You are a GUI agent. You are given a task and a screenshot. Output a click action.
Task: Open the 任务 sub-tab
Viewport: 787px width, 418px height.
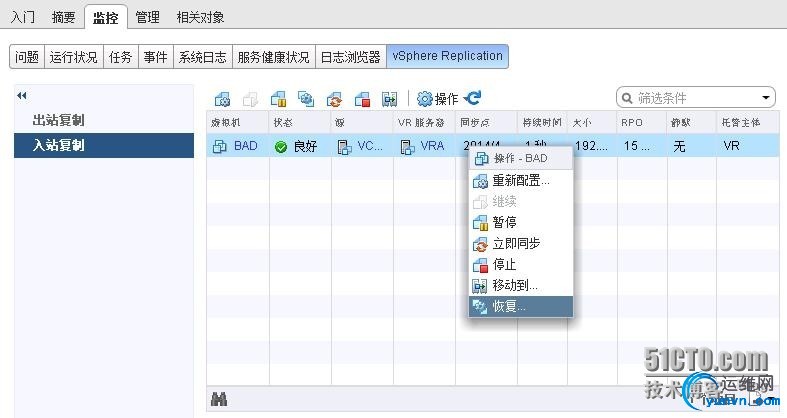[120, 57]
